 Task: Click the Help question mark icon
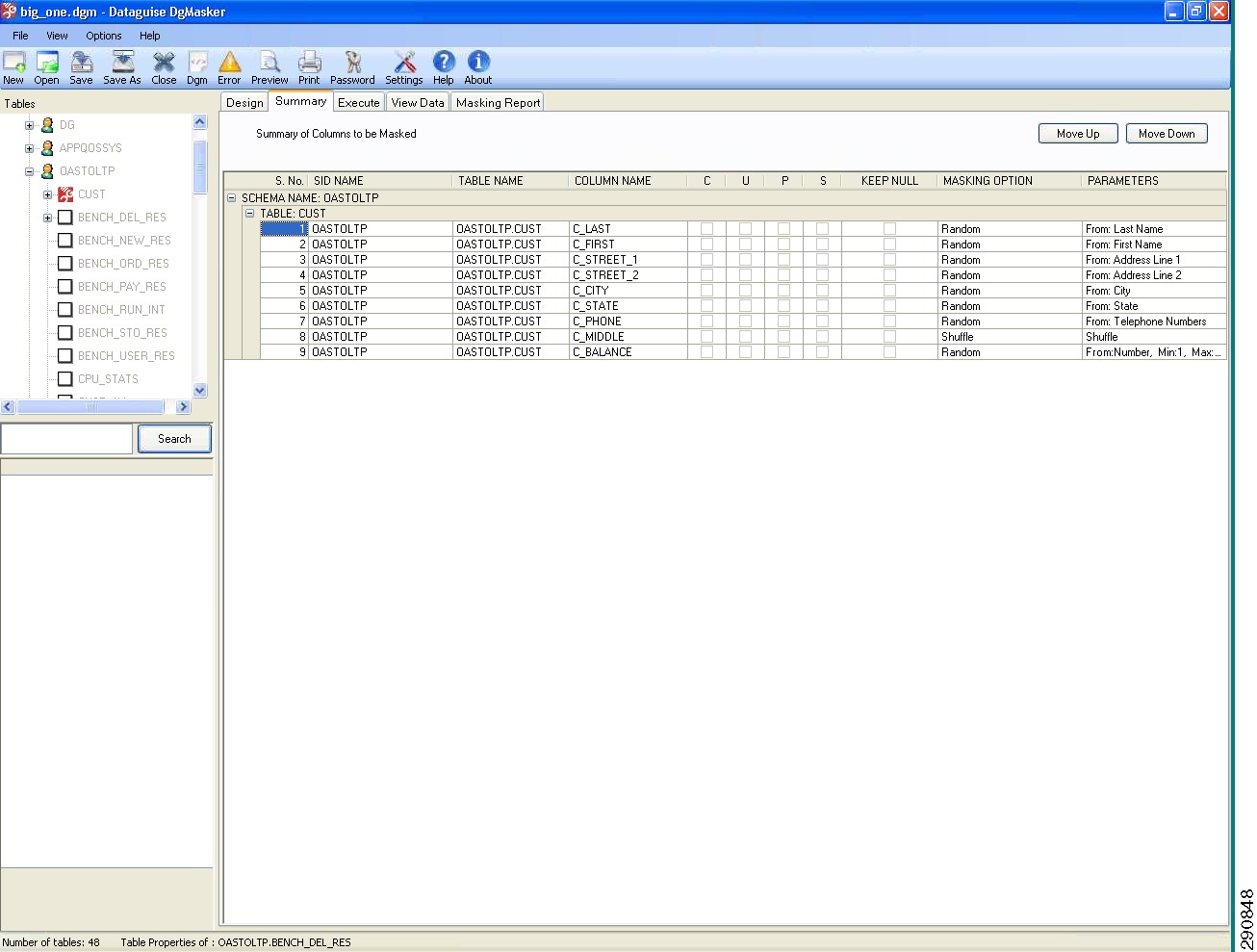pos(444,67)
